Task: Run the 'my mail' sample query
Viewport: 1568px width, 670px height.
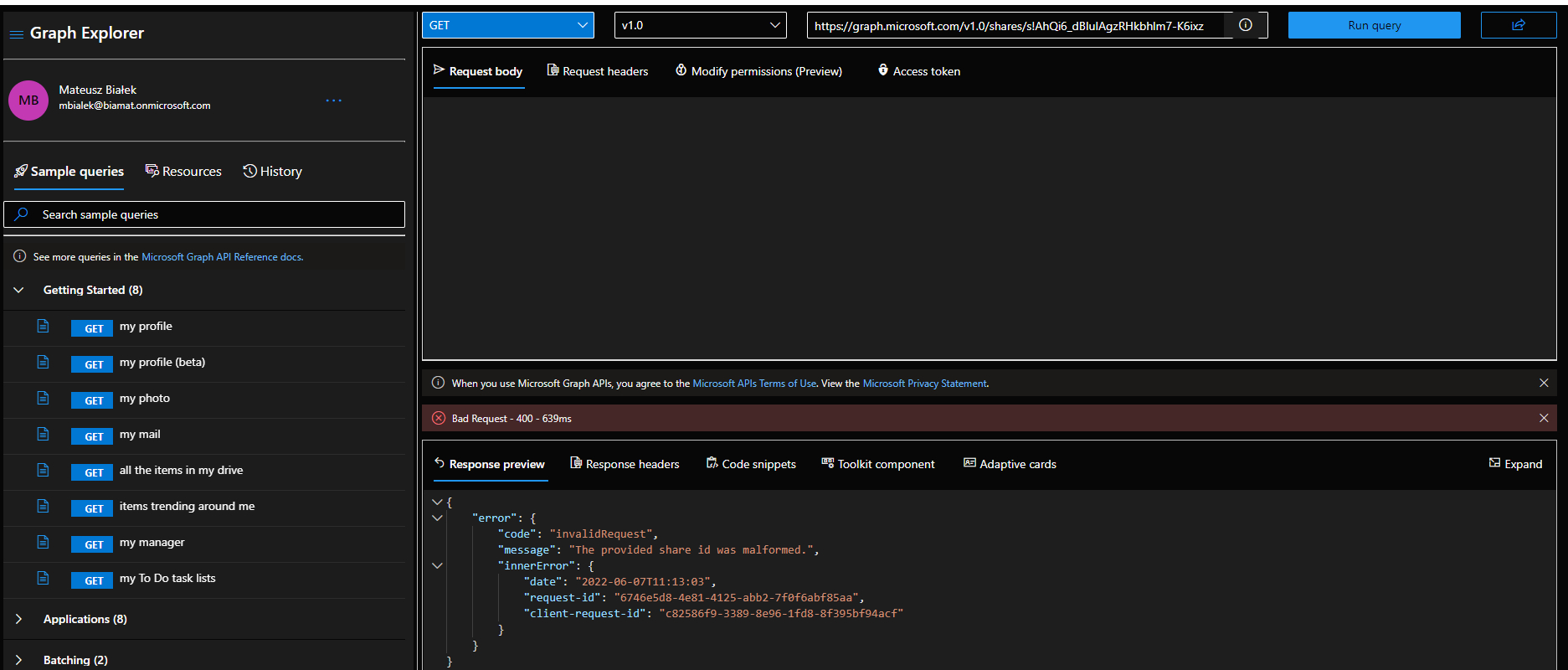Action: click(x=140, y=435)
